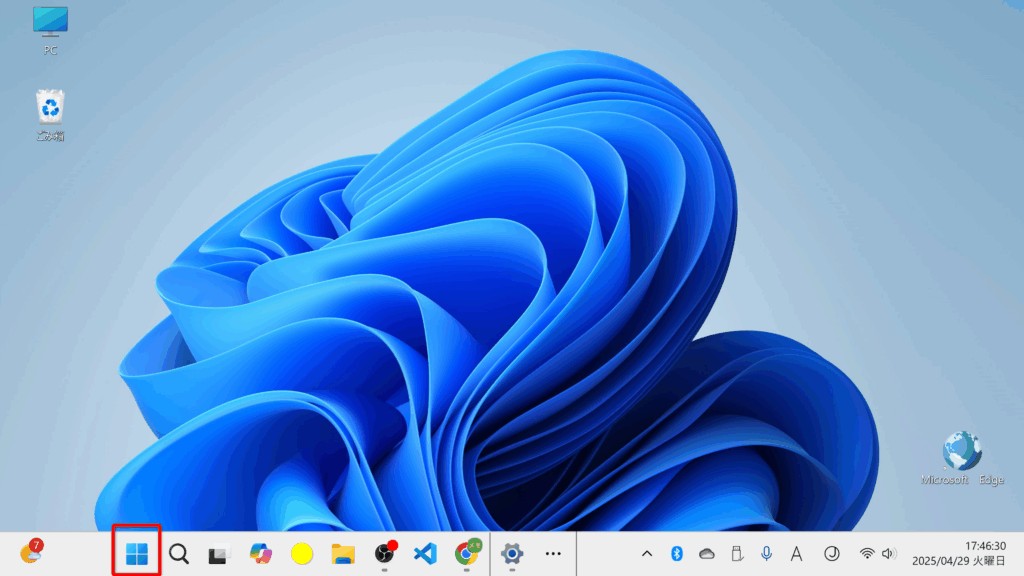Image resolution: width=1024 pixels, height=576 pixels.
Task: Click the USB safely remove icon
Action: pos(737,554)
